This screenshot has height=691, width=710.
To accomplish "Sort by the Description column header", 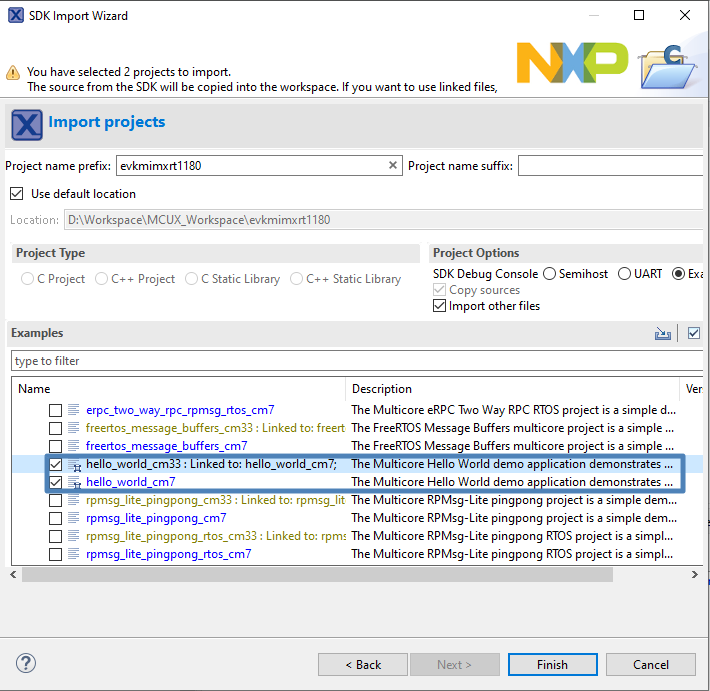I will (381, 389).
